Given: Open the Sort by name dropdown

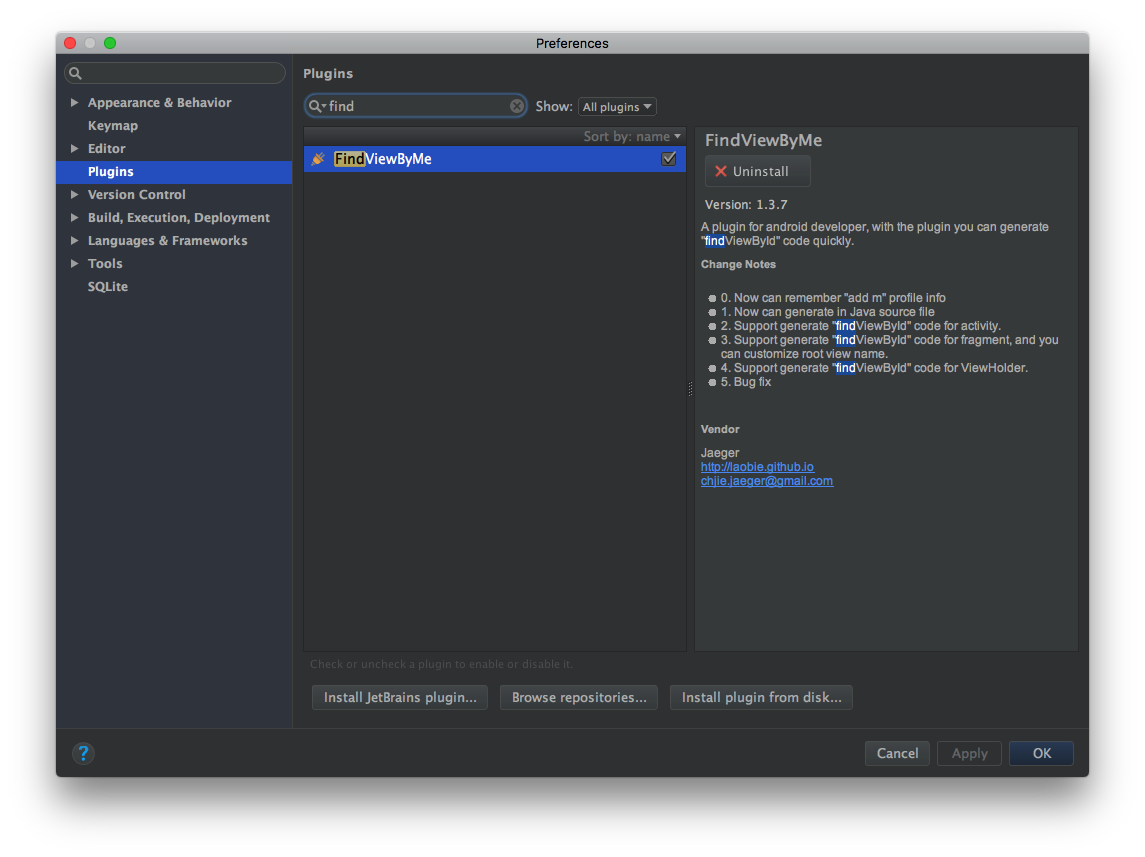Looking at the screenshot, I should click(x=632, y=137).
